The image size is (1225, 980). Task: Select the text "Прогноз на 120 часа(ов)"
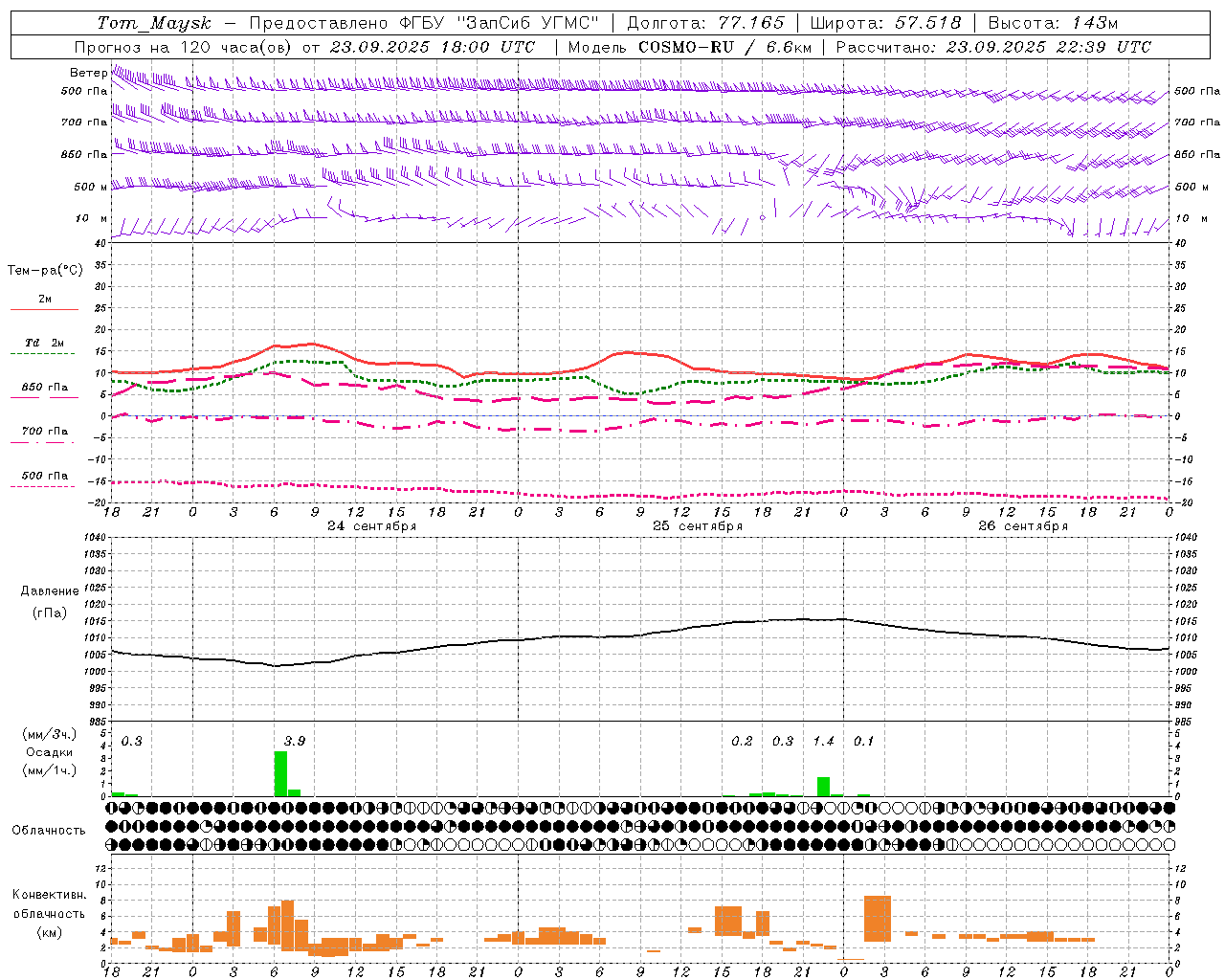click(184, 47)
